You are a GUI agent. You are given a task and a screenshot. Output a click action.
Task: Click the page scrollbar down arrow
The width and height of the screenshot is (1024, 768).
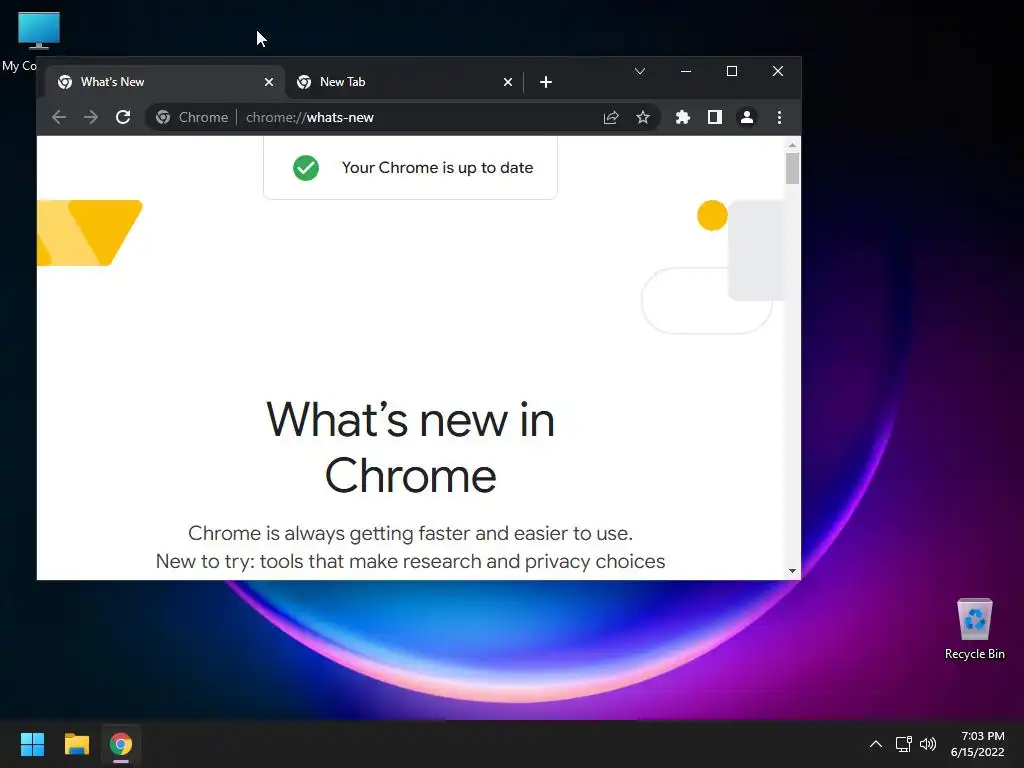point(792,571)
